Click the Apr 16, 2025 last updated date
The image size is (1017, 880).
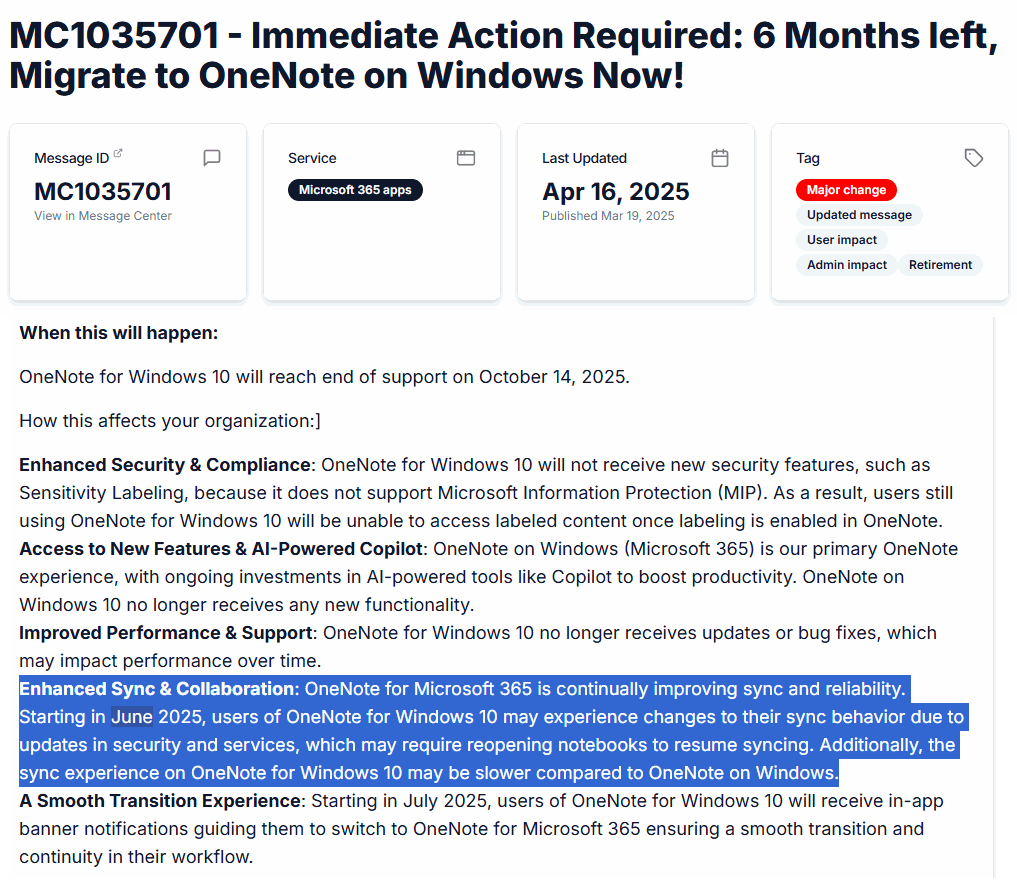tap(616, 191)
